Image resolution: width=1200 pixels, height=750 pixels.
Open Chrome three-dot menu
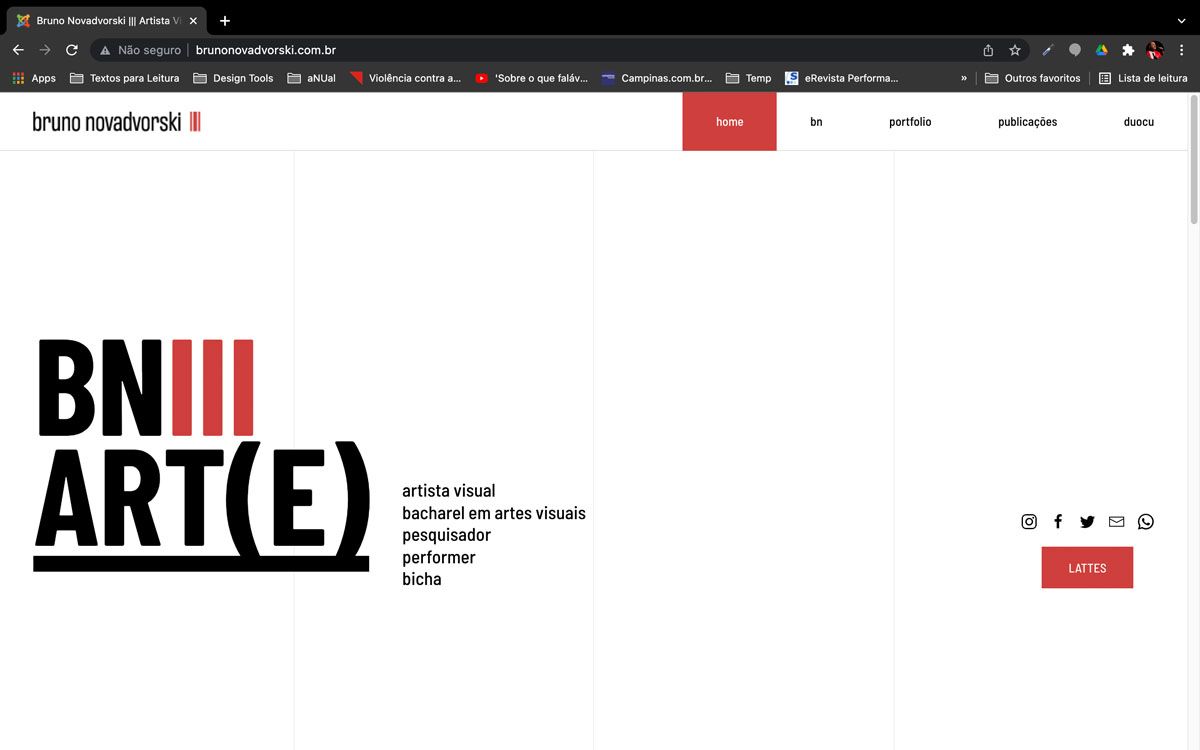point(1182,50)
